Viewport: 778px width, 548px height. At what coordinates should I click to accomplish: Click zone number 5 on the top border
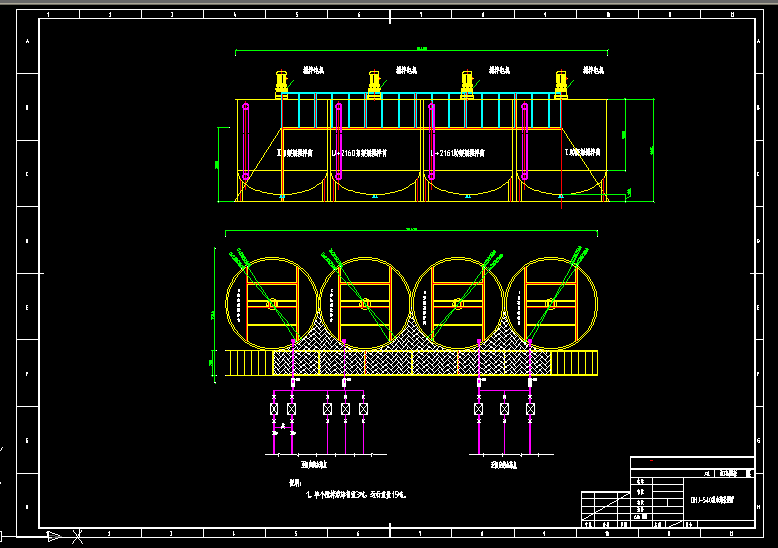click(x=297, y=14)
